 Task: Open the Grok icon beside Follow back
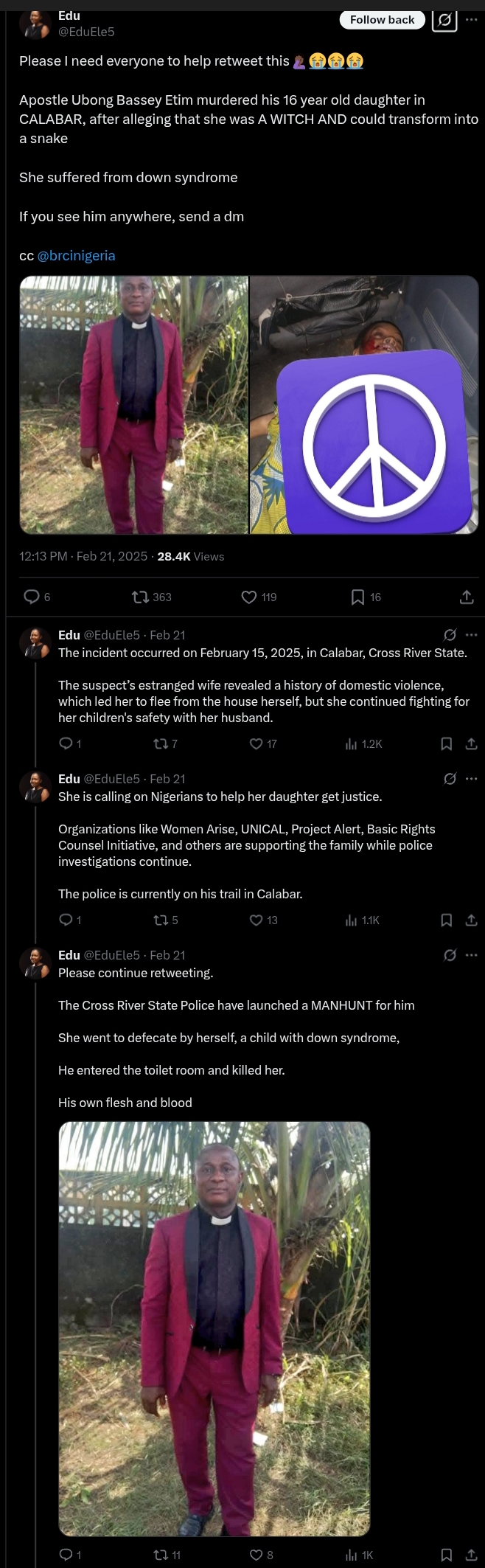(x=444, y=21)
